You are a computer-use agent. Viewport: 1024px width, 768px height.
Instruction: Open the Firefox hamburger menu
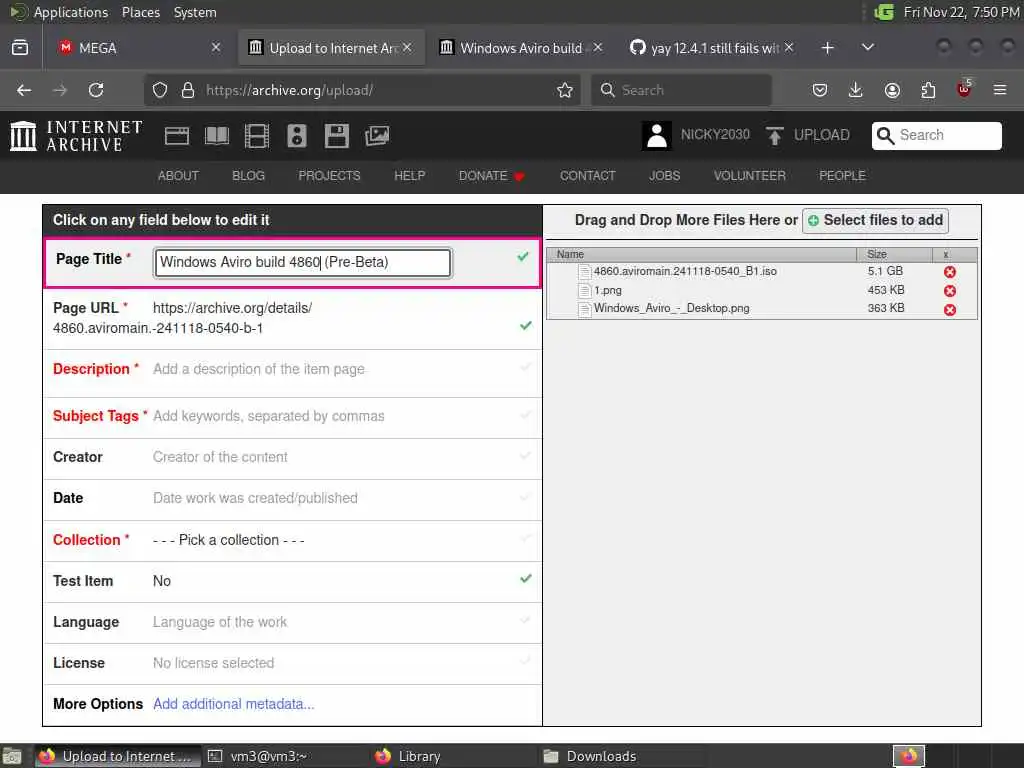click(1000, 90)
